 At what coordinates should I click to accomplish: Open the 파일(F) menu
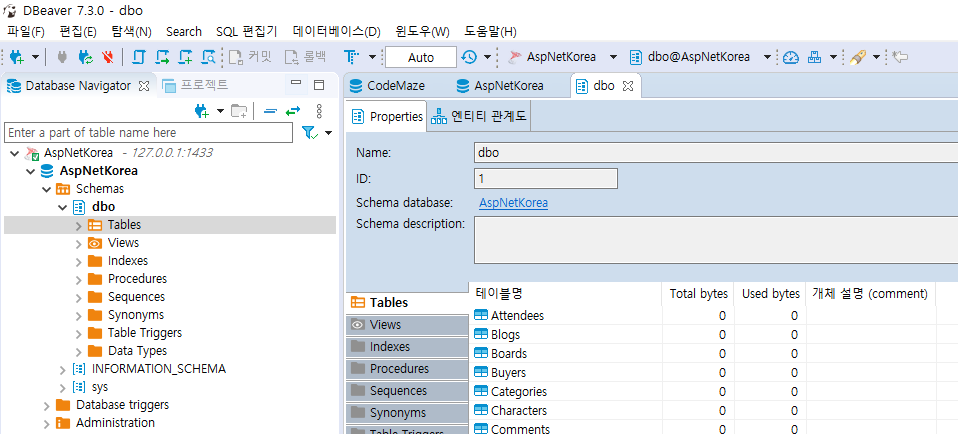pos(26,31)
